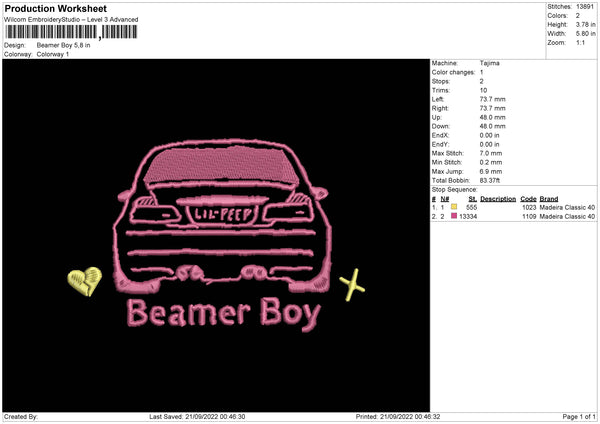The width and height of the screenshot is (600, 424).
Task: Click the Beamer Boy embroidered text
Action: [x=222, y=315]
